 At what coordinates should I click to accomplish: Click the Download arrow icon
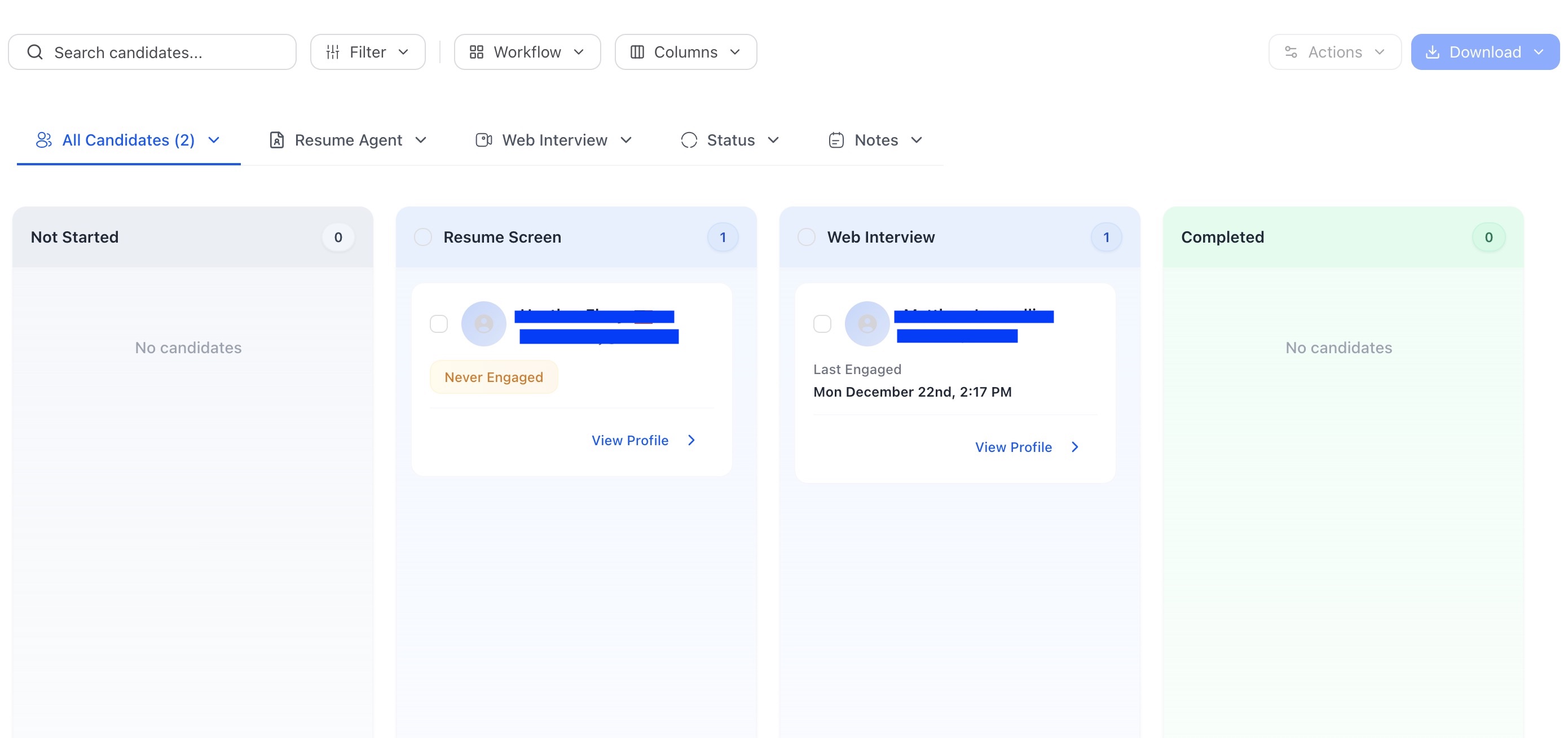[1432, 52]
